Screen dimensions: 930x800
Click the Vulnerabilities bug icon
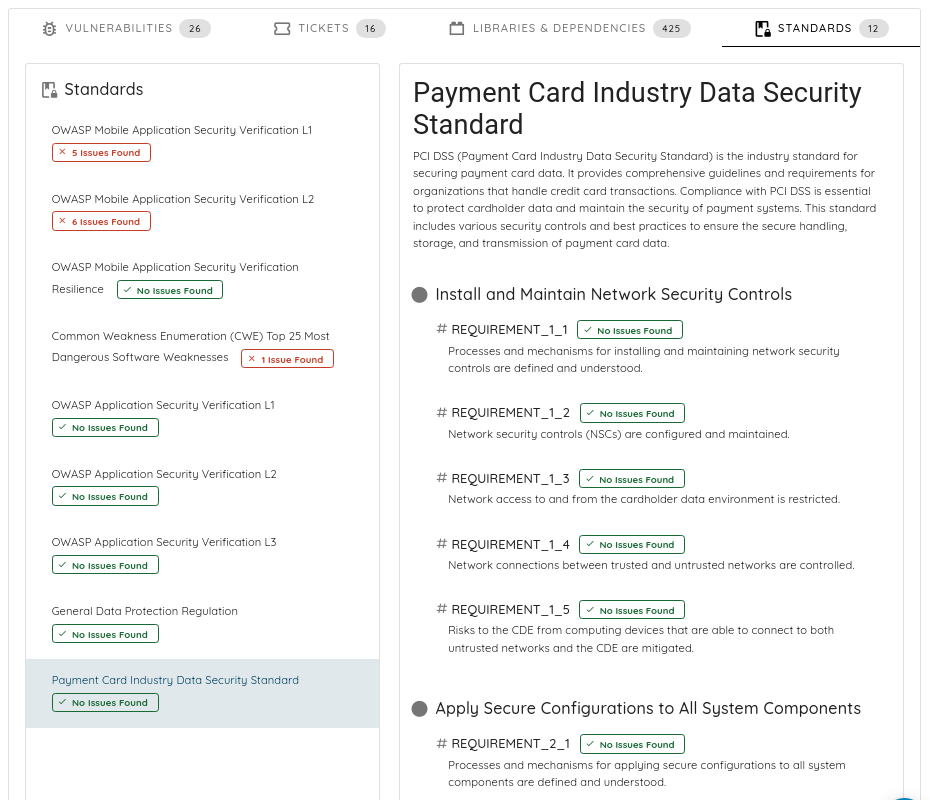pyautogui.click(x=50, y=28)
